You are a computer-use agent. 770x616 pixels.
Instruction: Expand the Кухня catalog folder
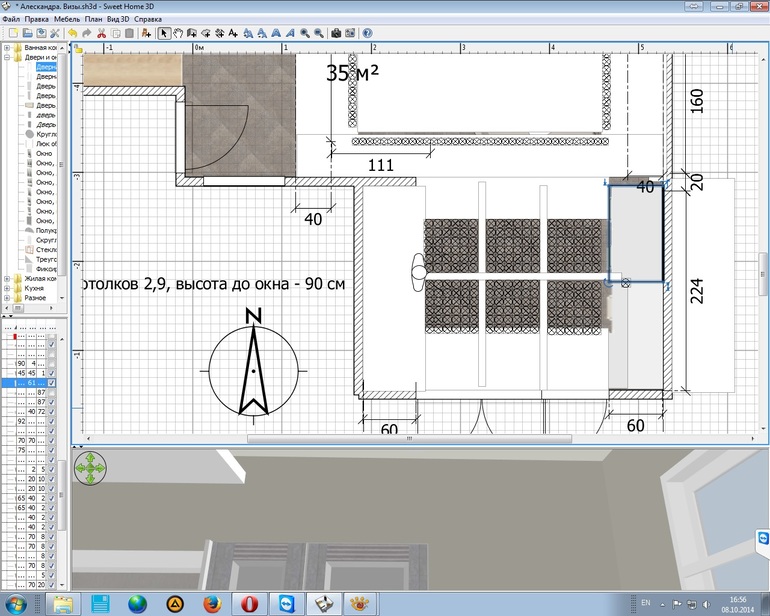click(7, 288)
